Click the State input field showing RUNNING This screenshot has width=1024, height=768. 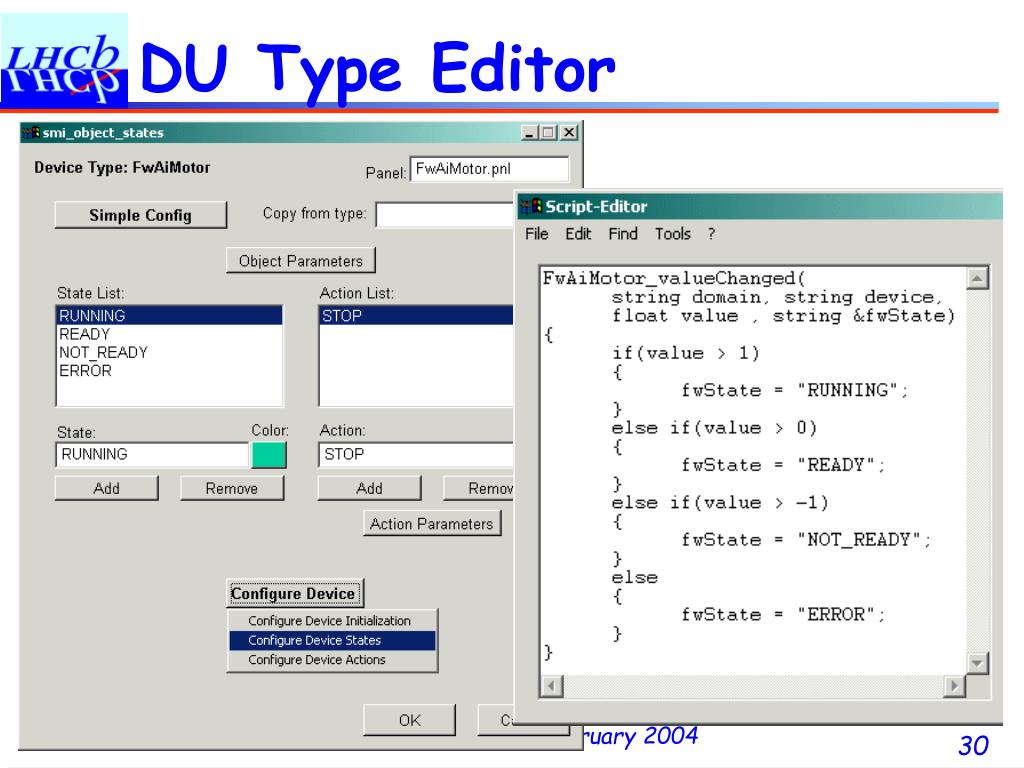(x=152, y=455)
